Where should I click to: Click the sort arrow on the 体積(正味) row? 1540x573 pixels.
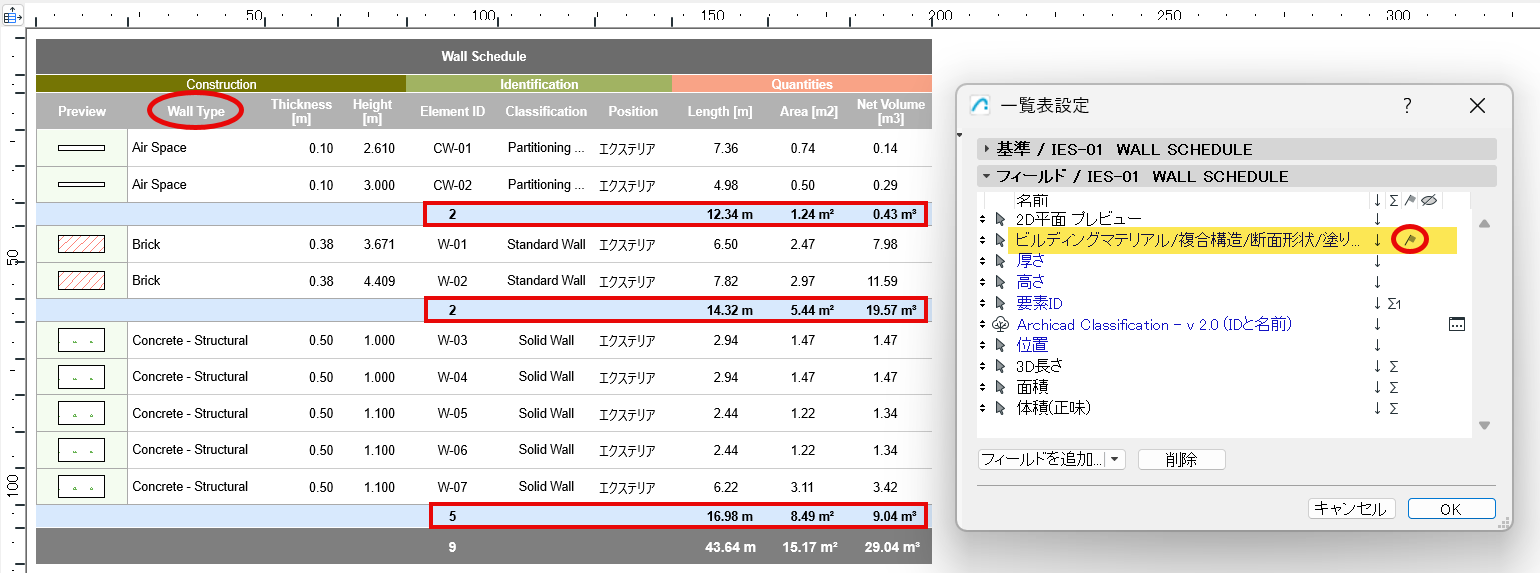tap(1377, 408)
